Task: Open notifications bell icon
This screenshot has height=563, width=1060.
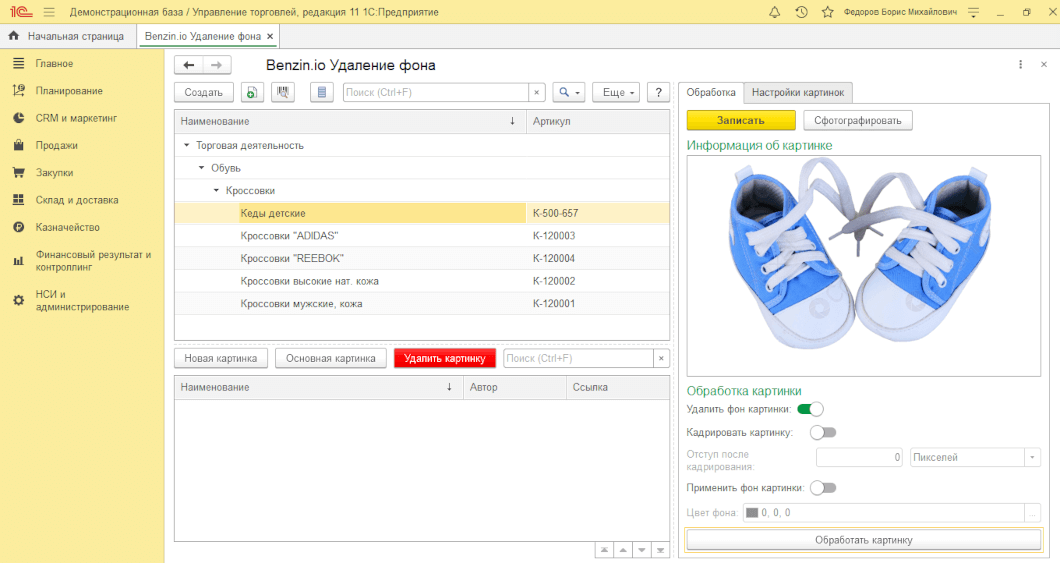Action: click(x=775, y=12)
